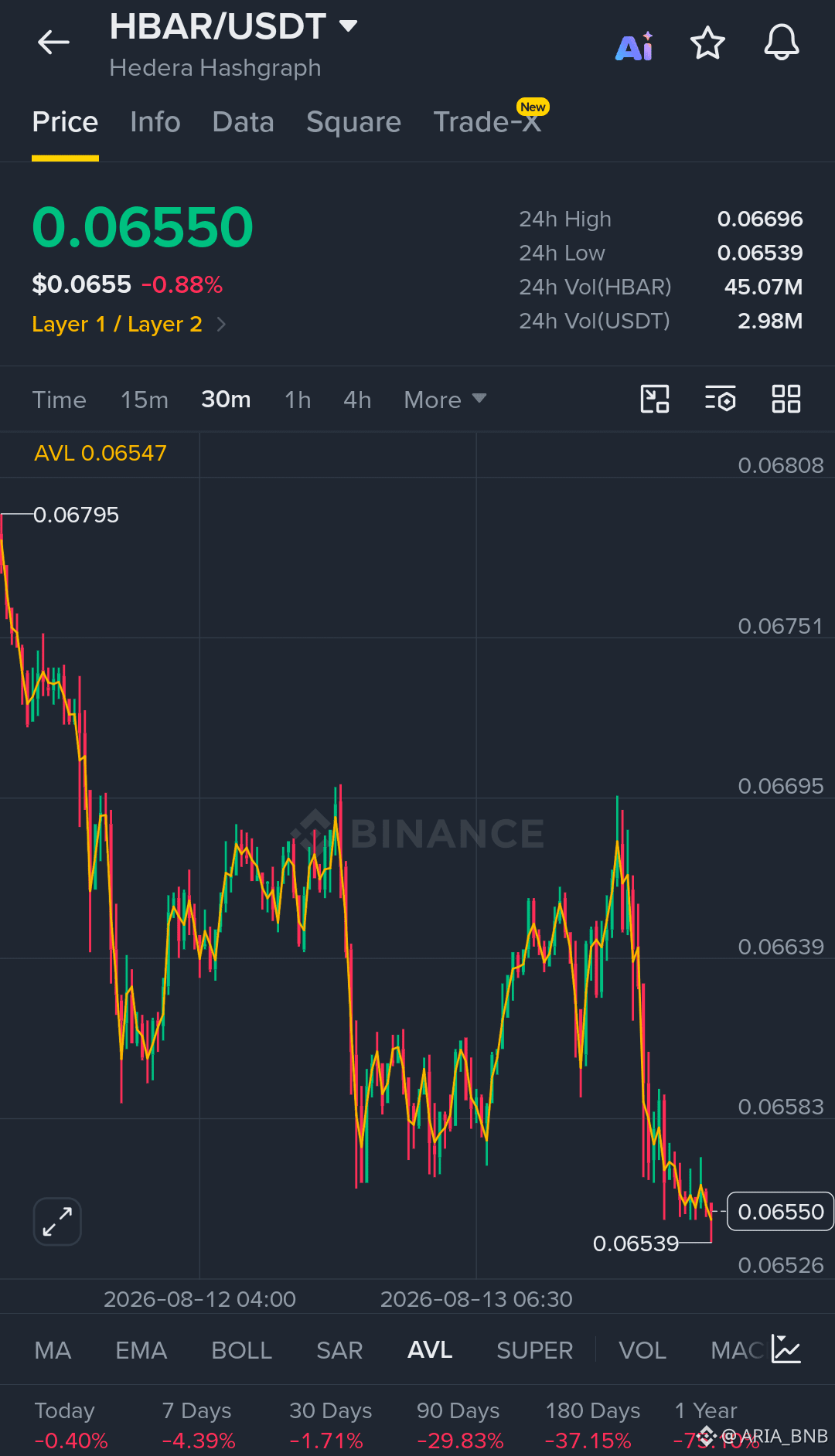
Task: Add HBAR/USDT to favorites with star
Action: coord(707,43)
